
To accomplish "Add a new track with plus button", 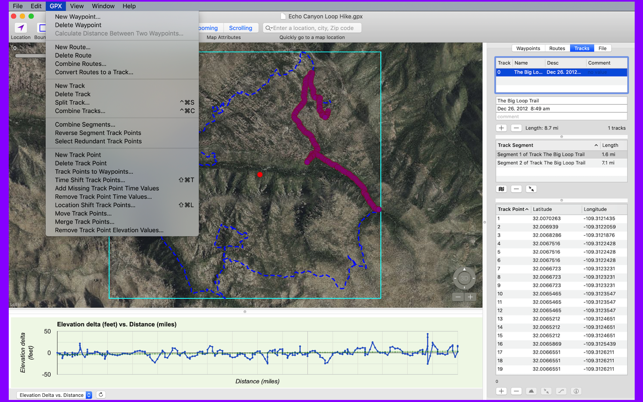I will tap(501, 128).
